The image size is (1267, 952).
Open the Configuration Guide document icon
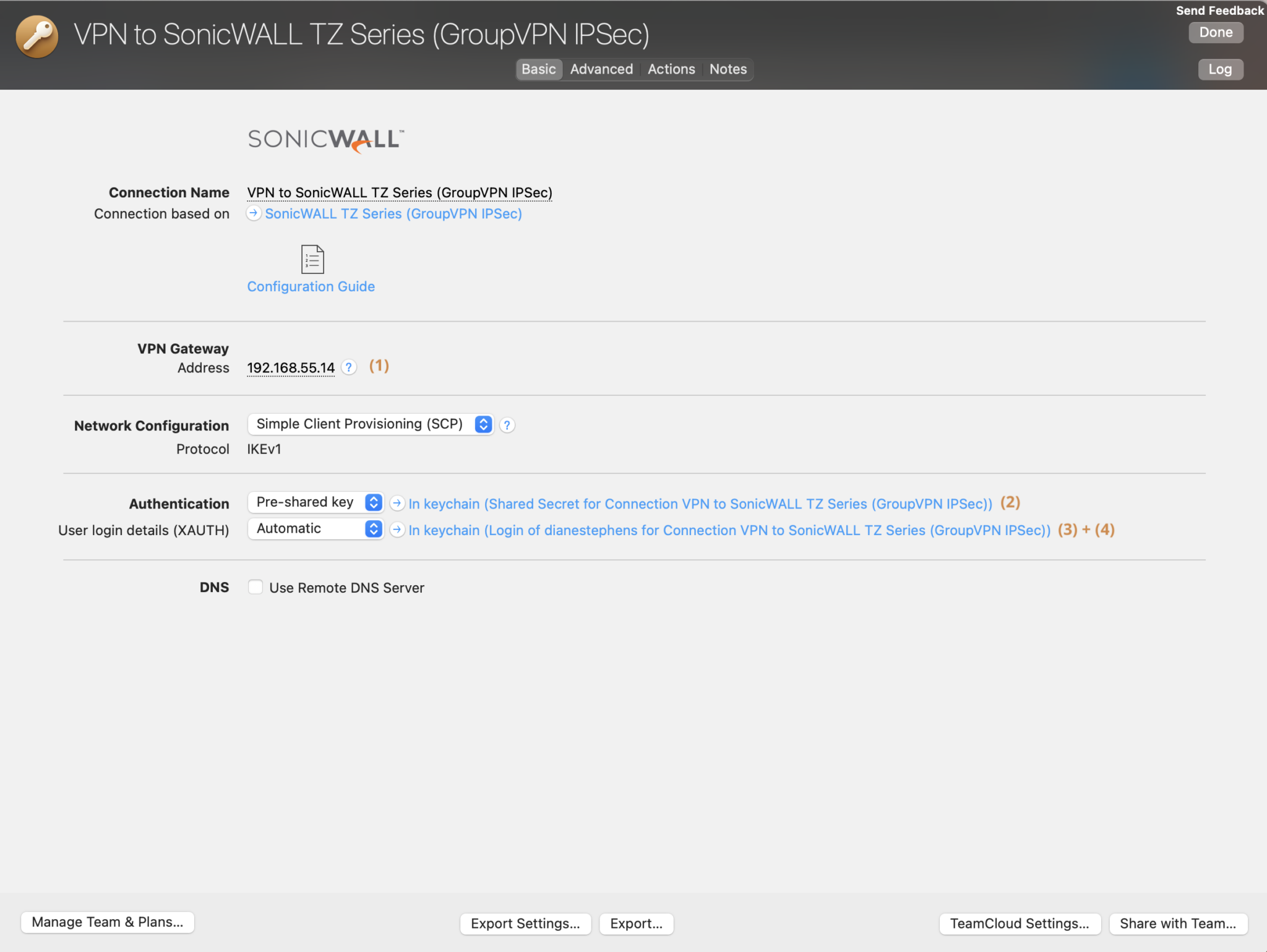(x=311, y=260)
